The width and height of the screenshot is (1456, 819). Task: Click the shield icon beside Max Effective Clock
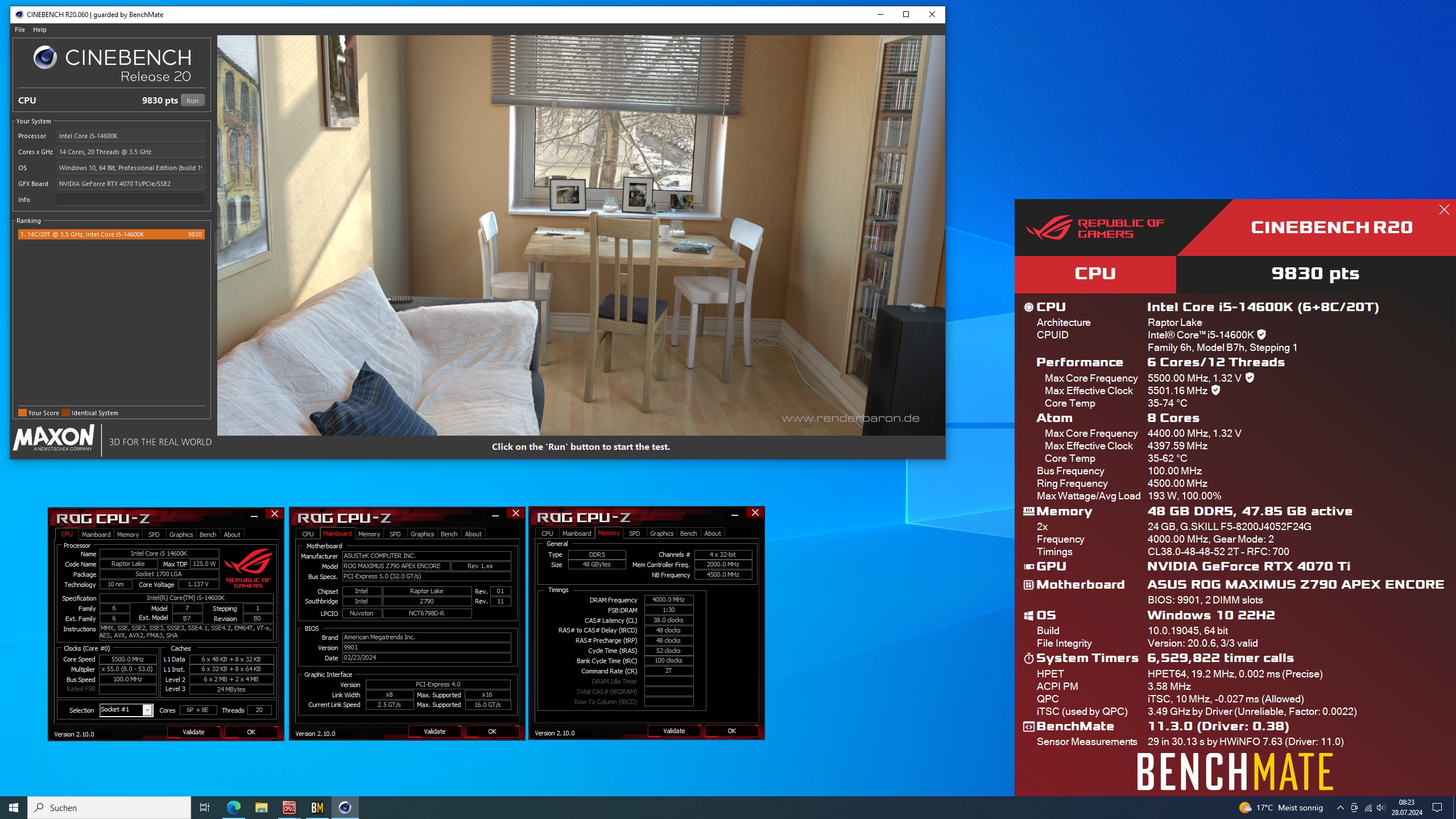point(1215,390)
